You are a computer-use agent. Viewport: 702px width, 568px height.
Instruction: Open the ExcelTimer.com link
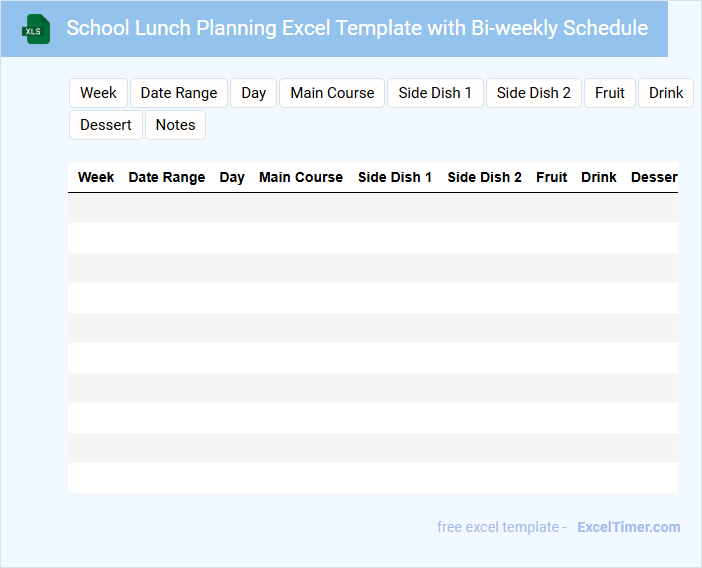coord(628,527)
